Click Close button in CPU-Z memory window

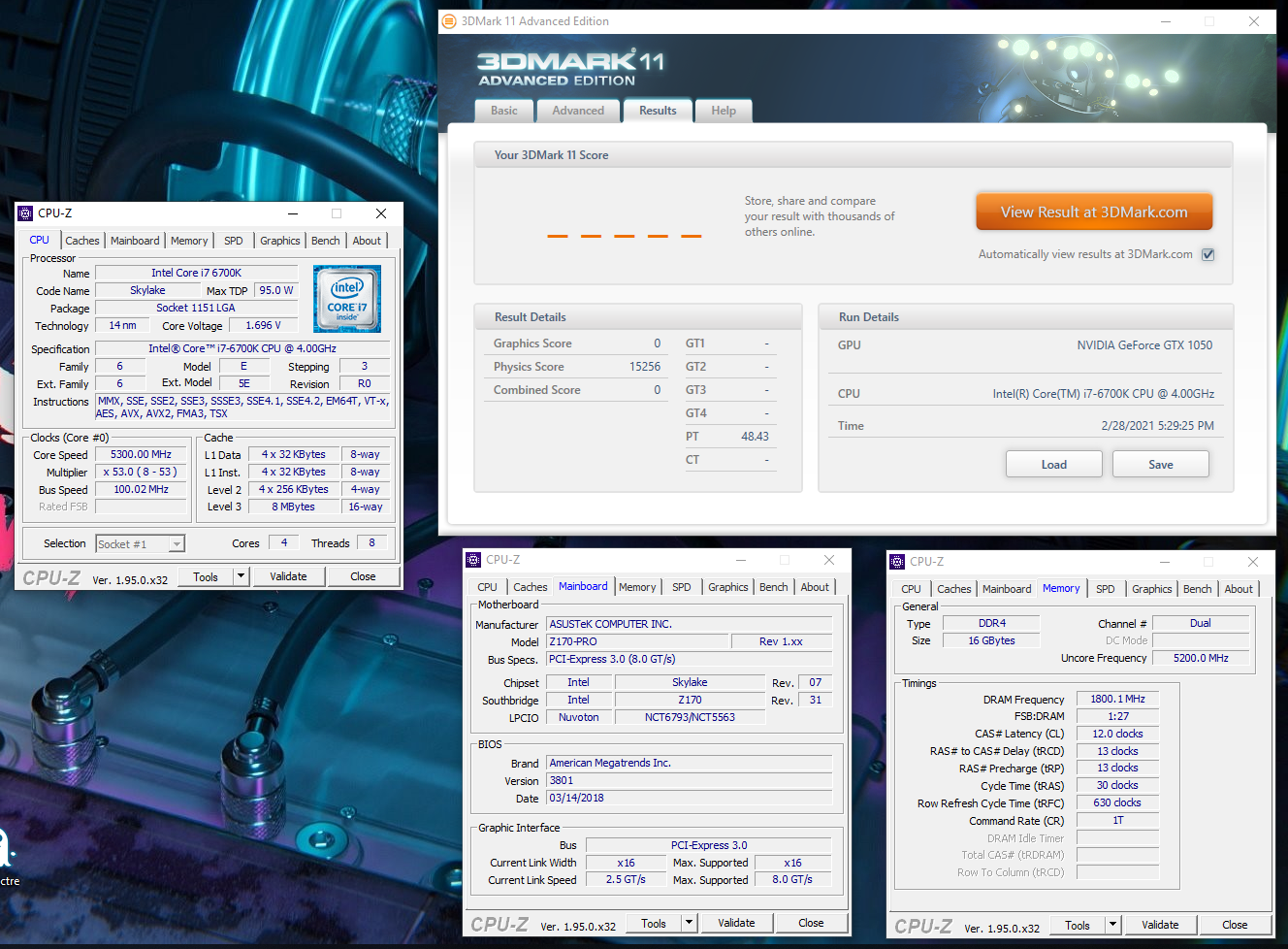pos(1235,925)
